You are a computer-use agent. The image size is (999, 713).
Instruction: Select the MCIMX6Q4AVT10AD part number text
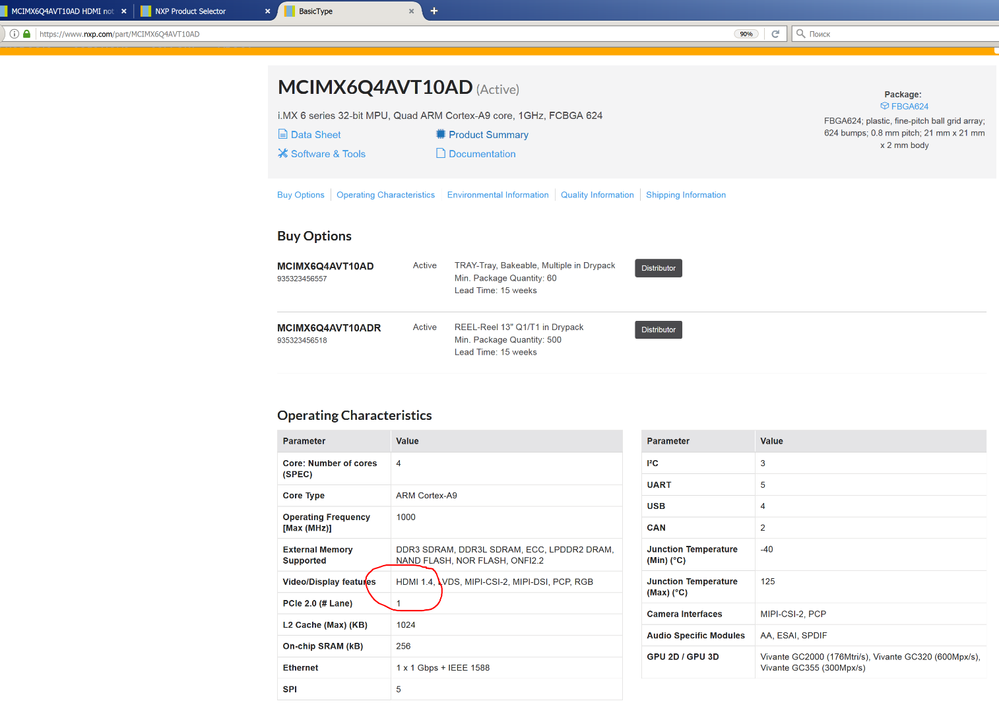tap(325, 266)
